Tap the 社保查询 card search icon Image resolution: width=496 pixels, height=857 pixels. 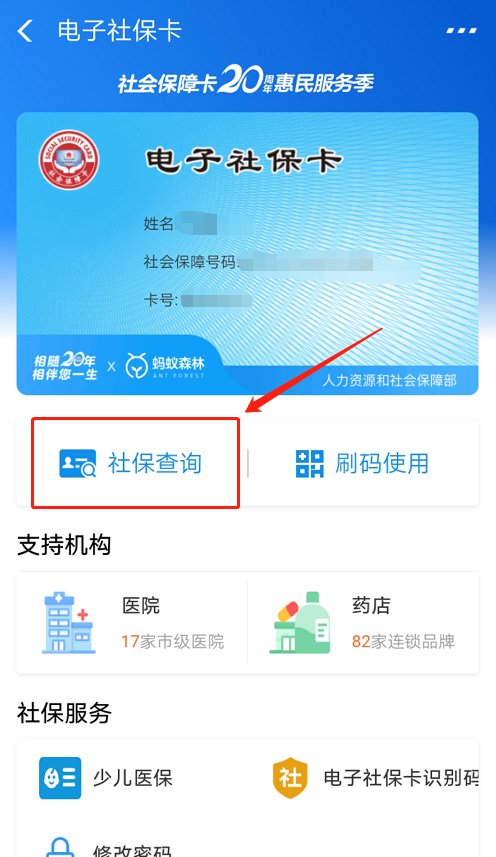tap(78, 463)
